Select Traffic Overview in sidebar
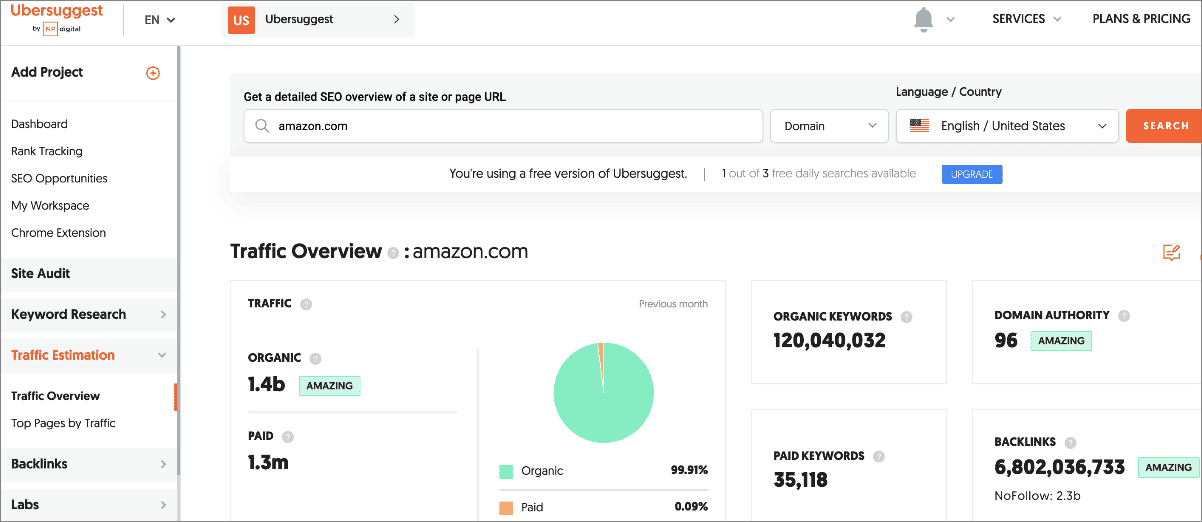This screenshot has width=1202, height=522. [56, 396]
